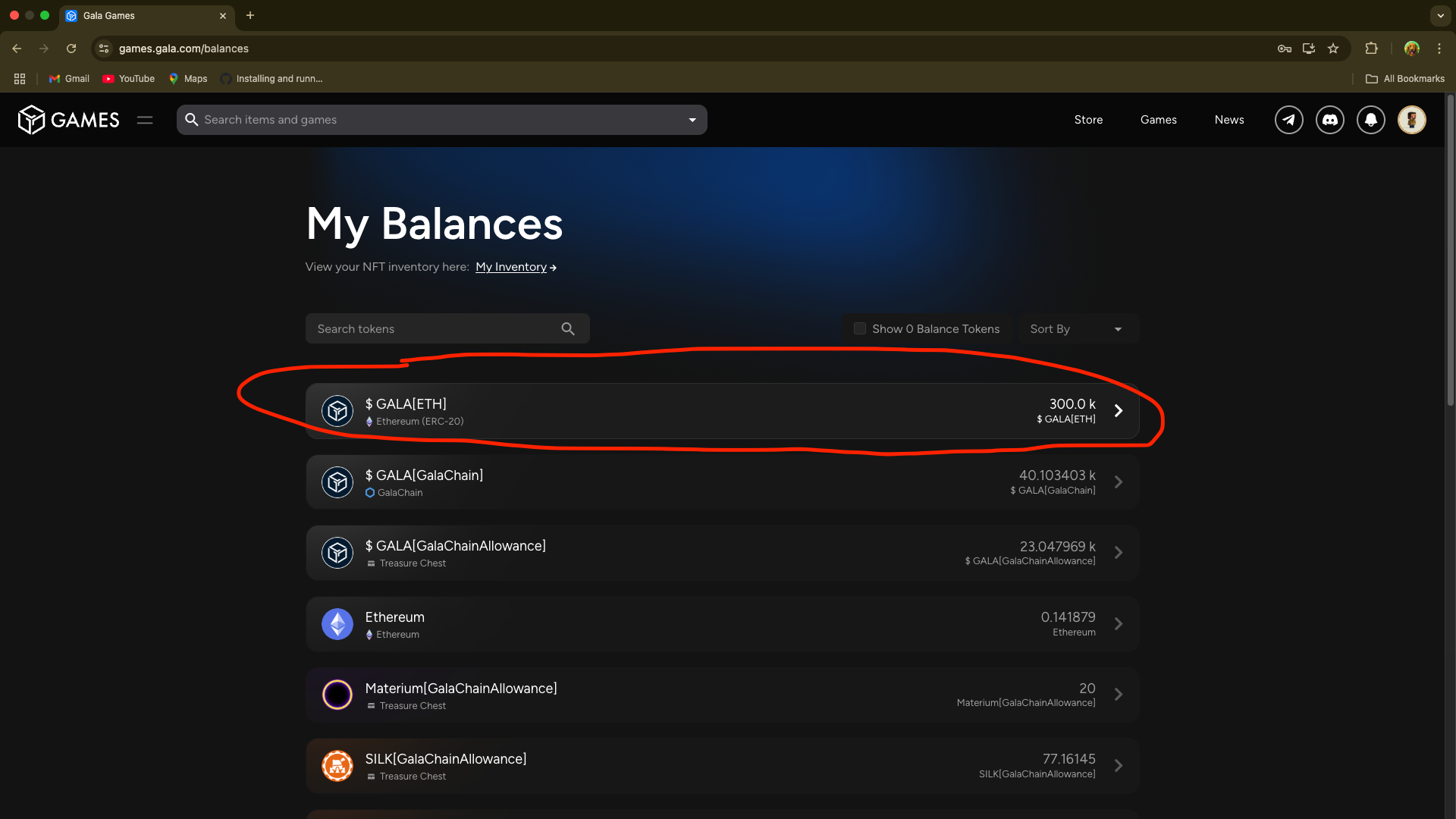
Task: Click the $GALA[GalaChain] token logo icon
Action: click(x=337, y=482)
